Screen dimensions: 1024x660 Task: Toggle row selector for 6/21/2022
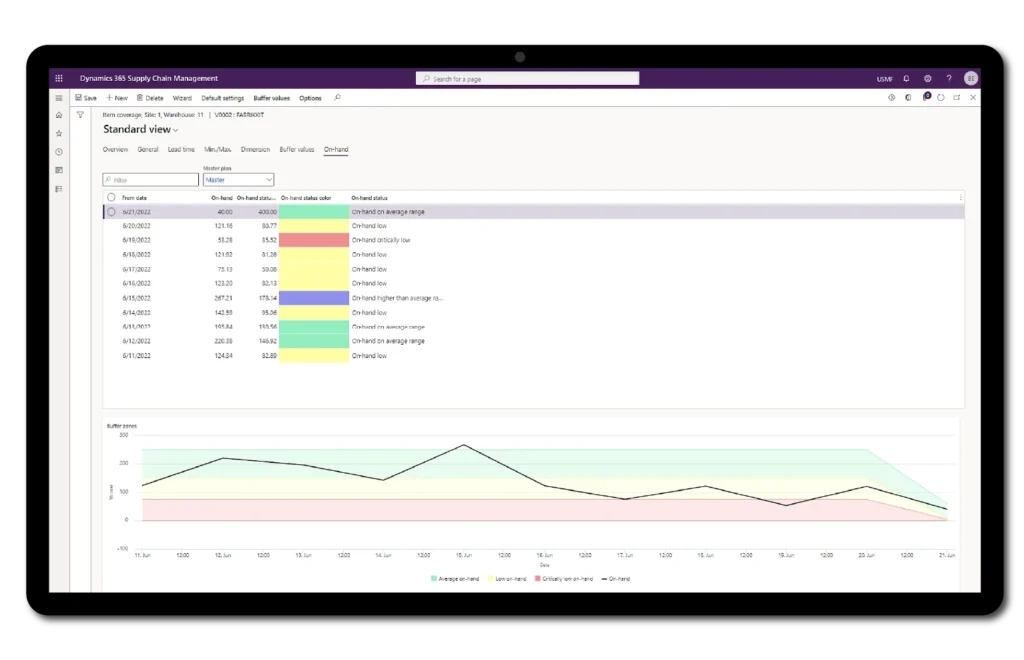(111, 212)
